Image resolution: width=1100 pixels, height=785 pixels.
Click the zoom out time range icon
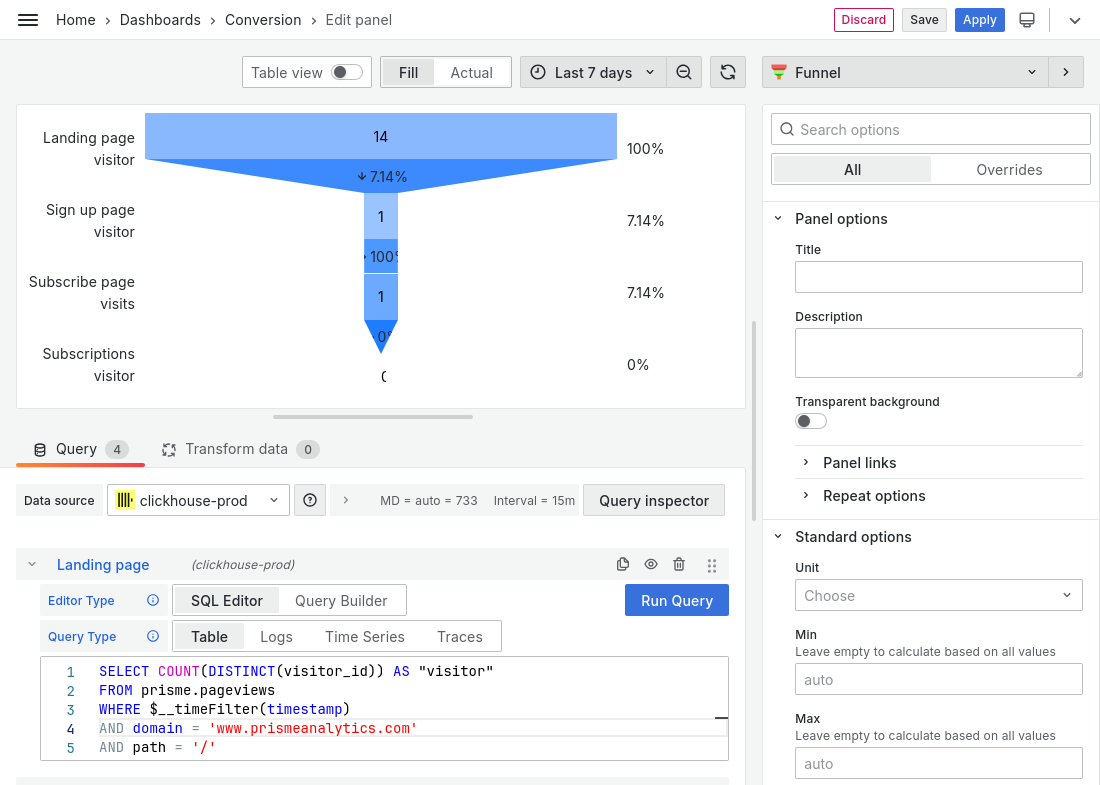point(684,72)
